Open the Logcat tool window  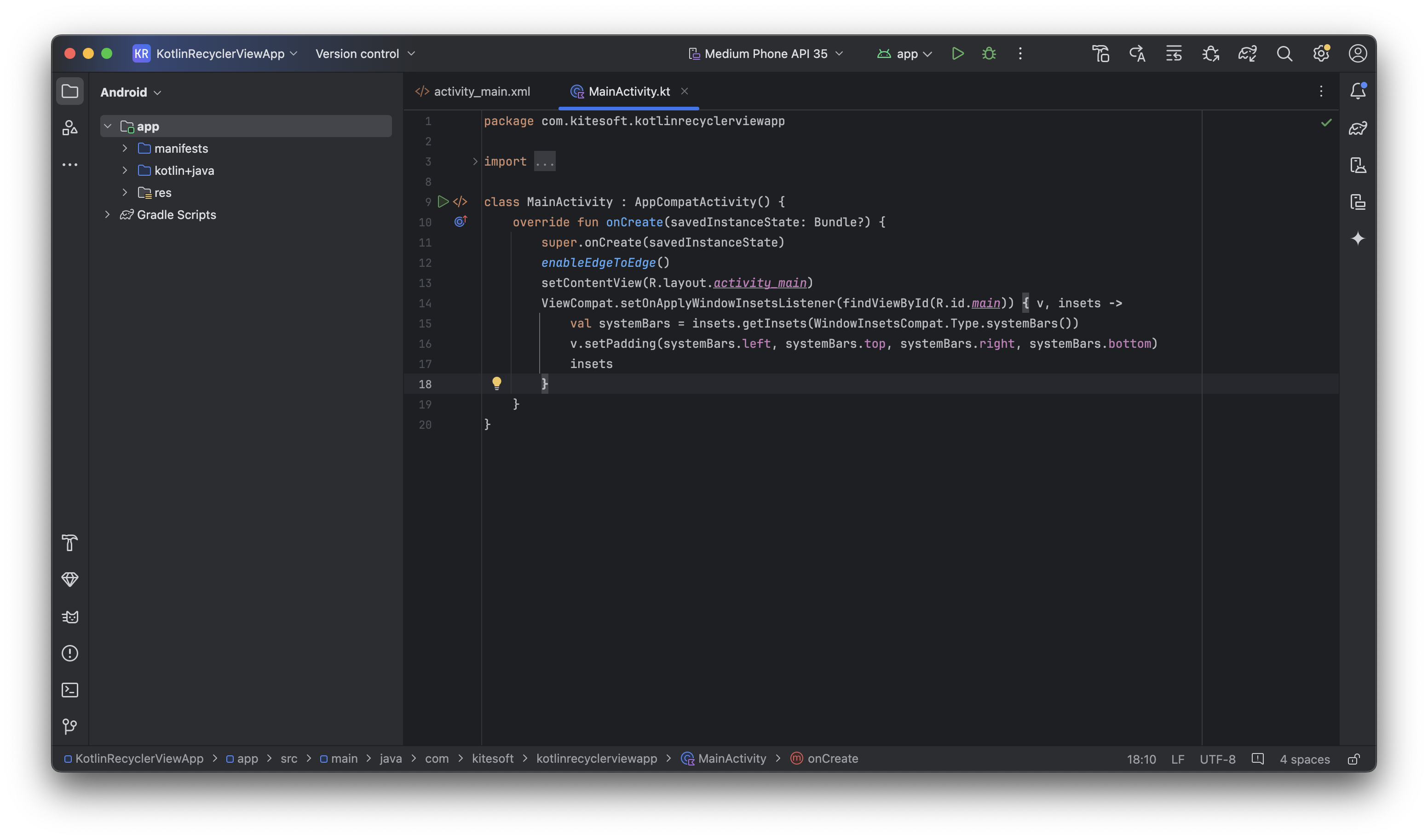click(70, 617)
